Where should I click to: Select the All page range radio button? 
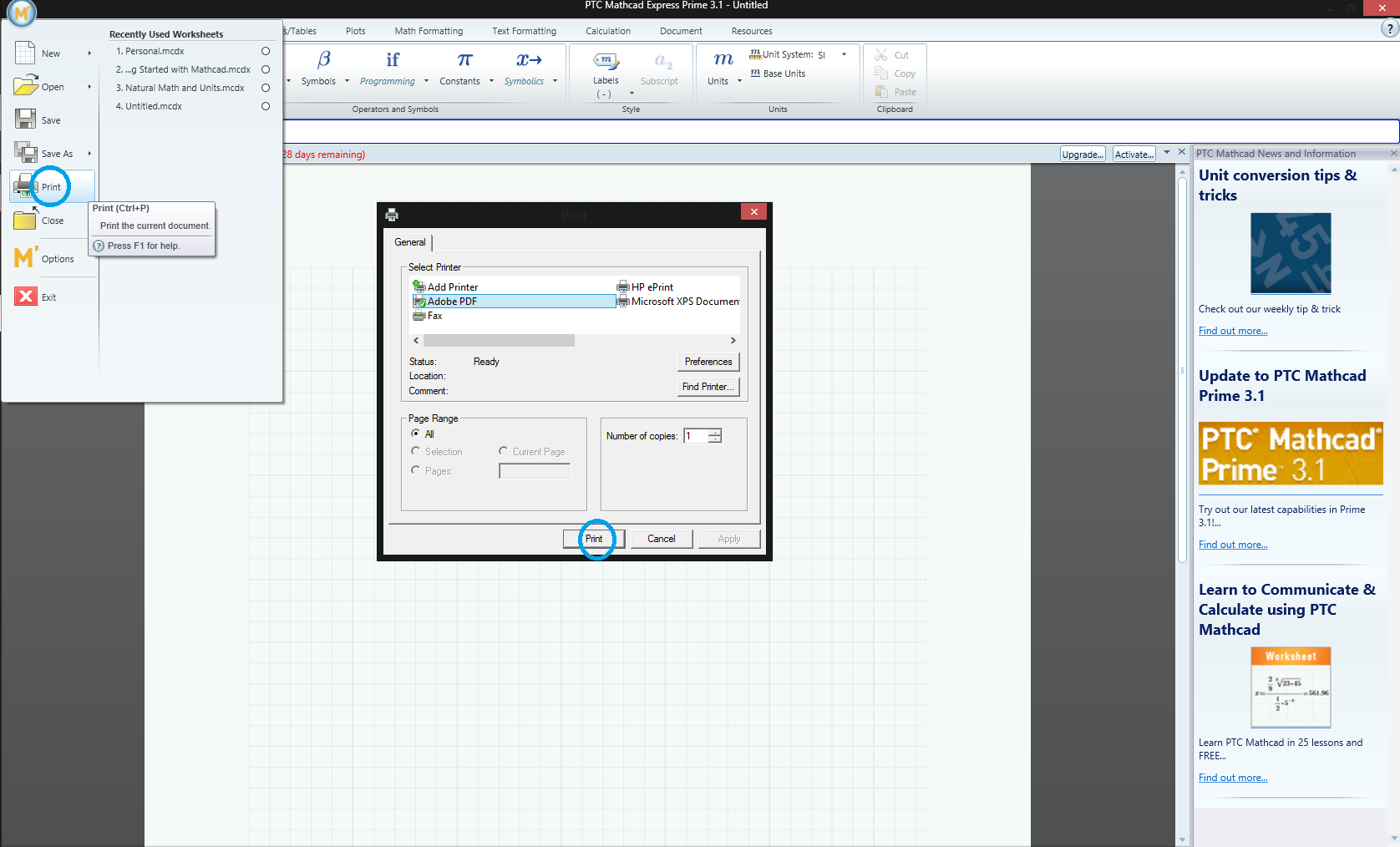pos(416,434)
